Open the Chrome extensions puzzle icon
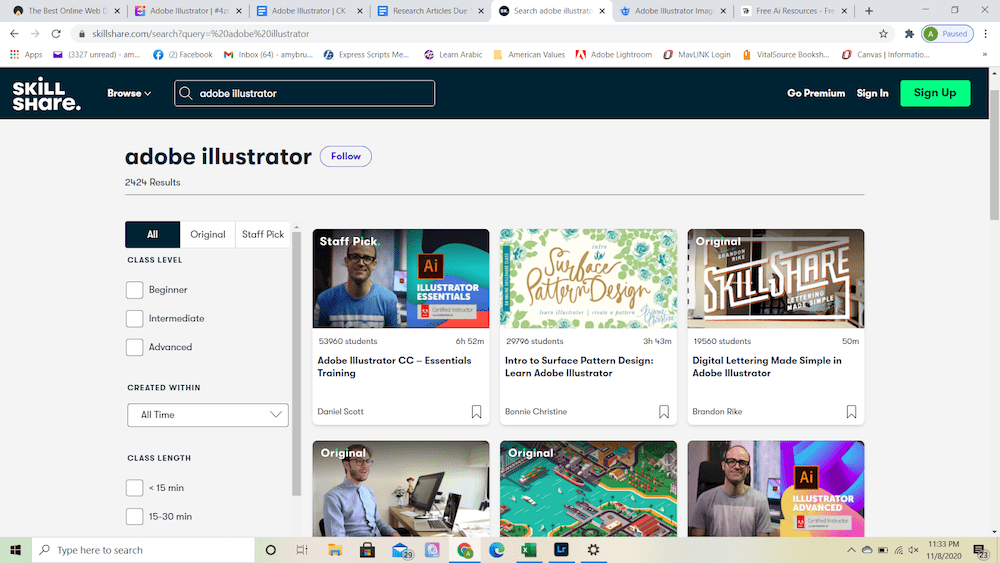The height and width of the screenshot is (563, 1000). 909,34
